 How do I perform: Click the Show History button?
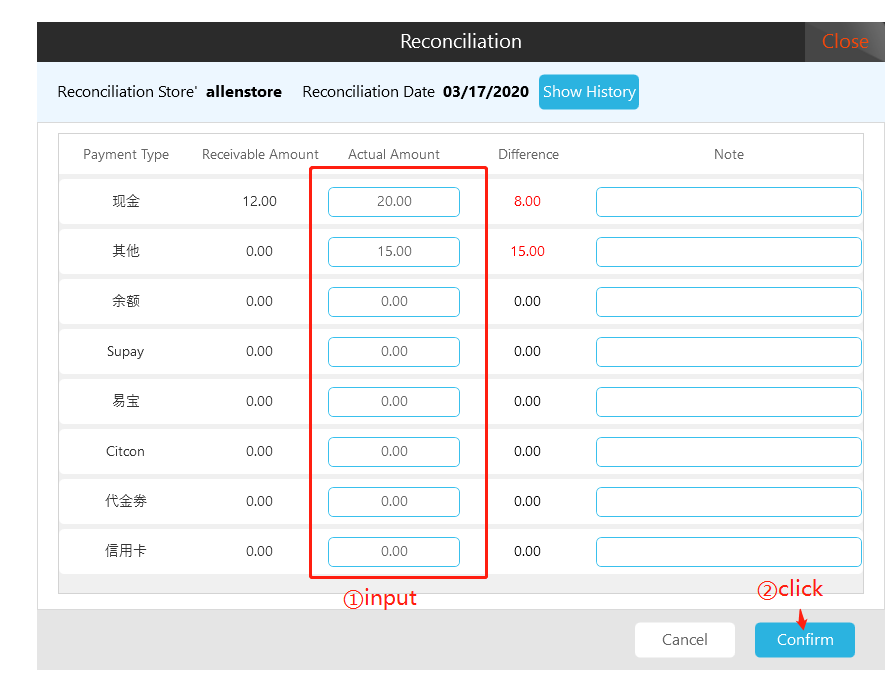589,92
